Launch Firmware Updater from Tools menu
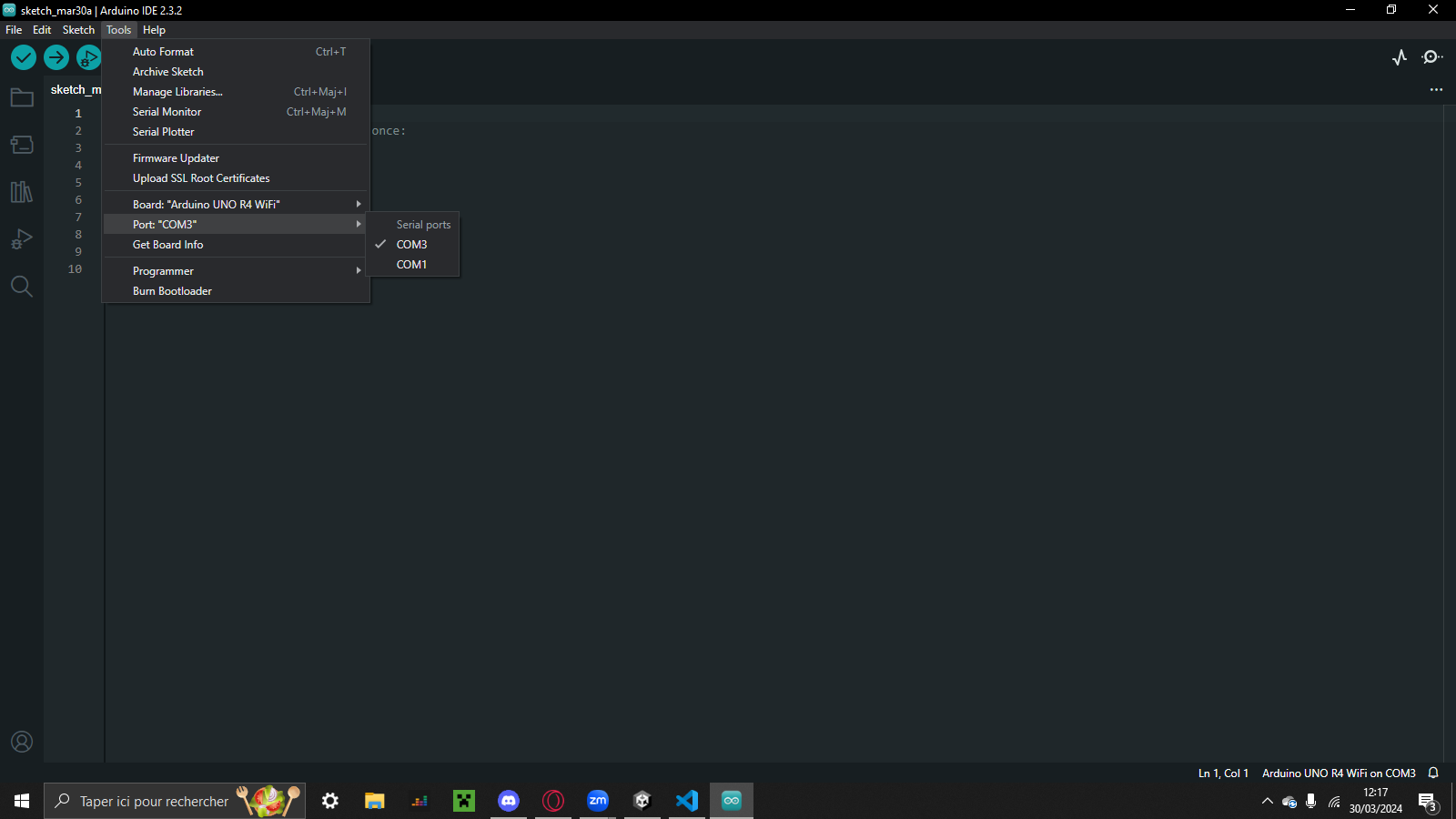 pyautogui.click(x=237, y=158)
